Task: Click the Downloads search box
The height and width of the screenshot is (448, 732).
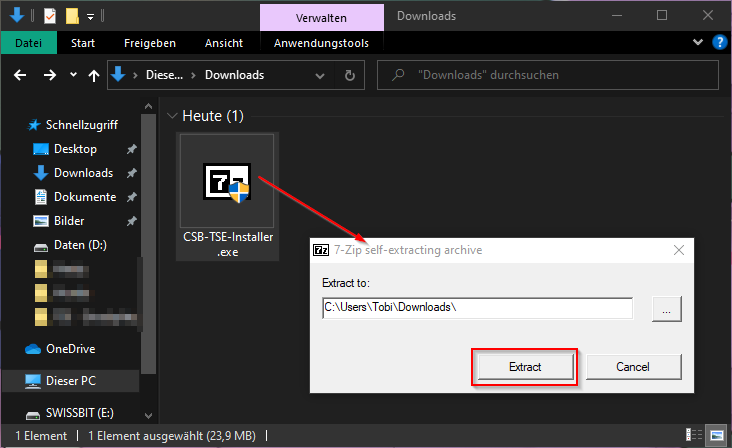Action: tap(548, 75)
